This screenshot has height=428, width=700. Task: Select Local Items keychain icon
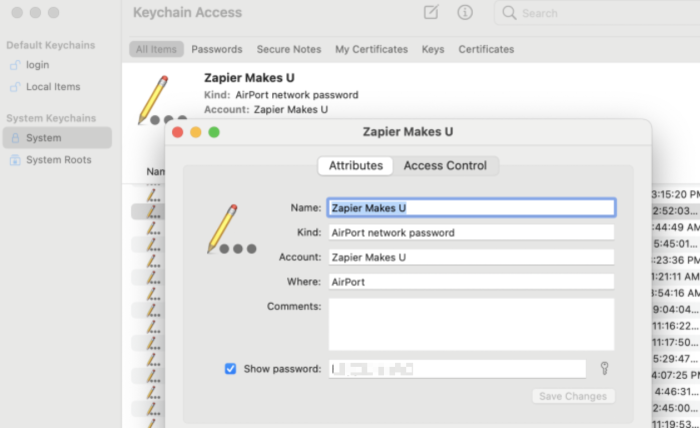[15, 87]
